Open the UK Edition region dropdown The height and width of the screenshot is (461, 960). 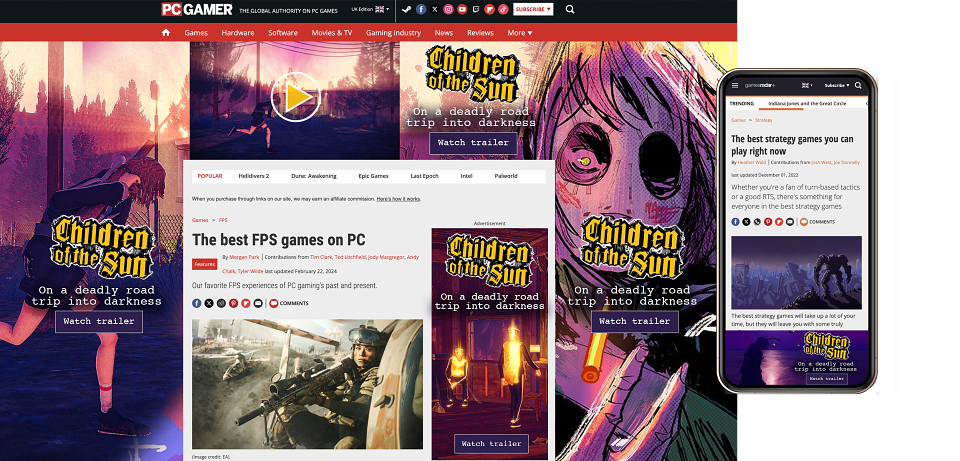(370, 9)
